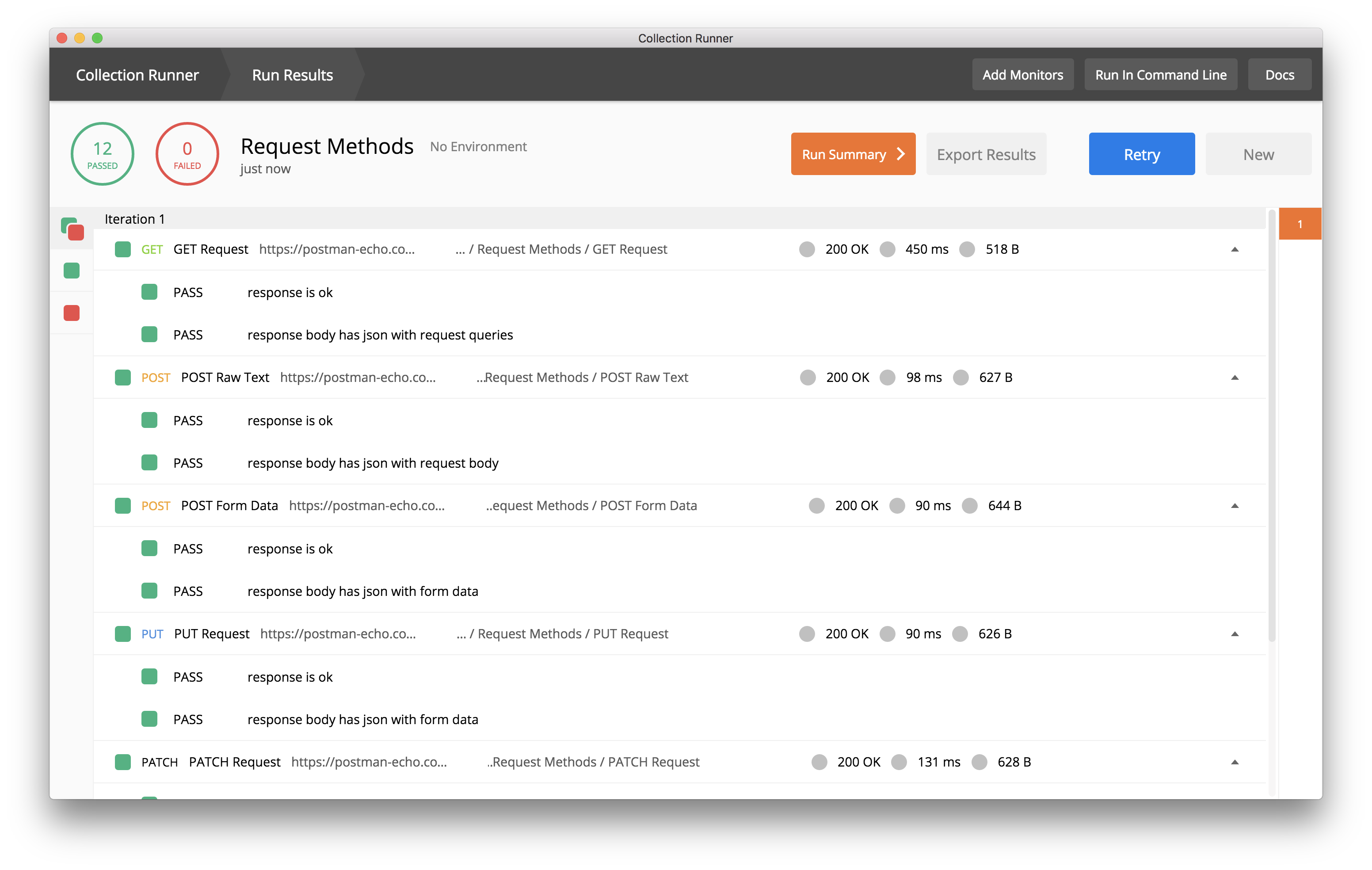Image resolution: width=1372 pixels, height=870 pixels.
Task: Switch to the Collection Runner breadcrumb tab
Action: pos(137,74)
